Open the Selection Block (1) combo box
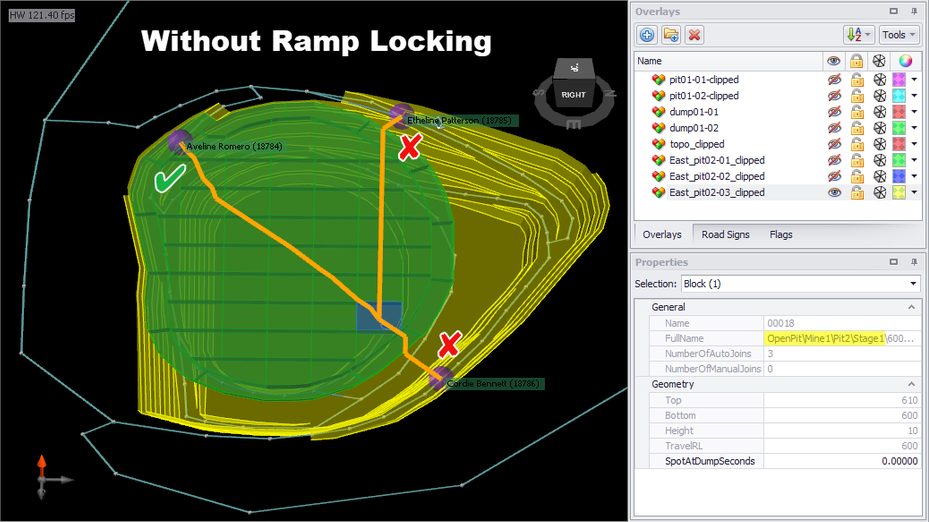The image size is (929, 522). [800, 284]
